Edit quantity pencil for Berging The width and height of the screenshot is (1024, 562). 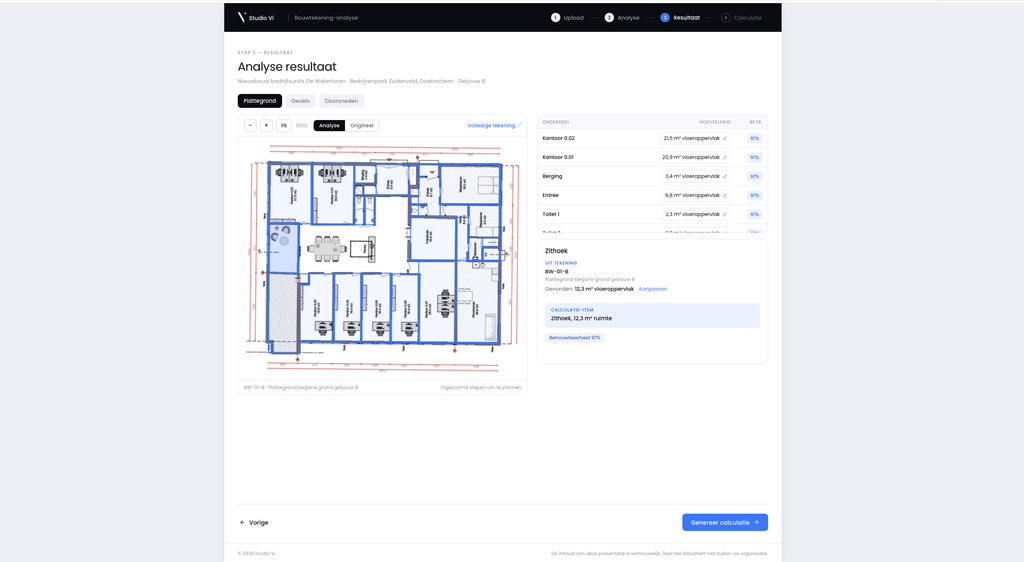click(x=725, y=176)
